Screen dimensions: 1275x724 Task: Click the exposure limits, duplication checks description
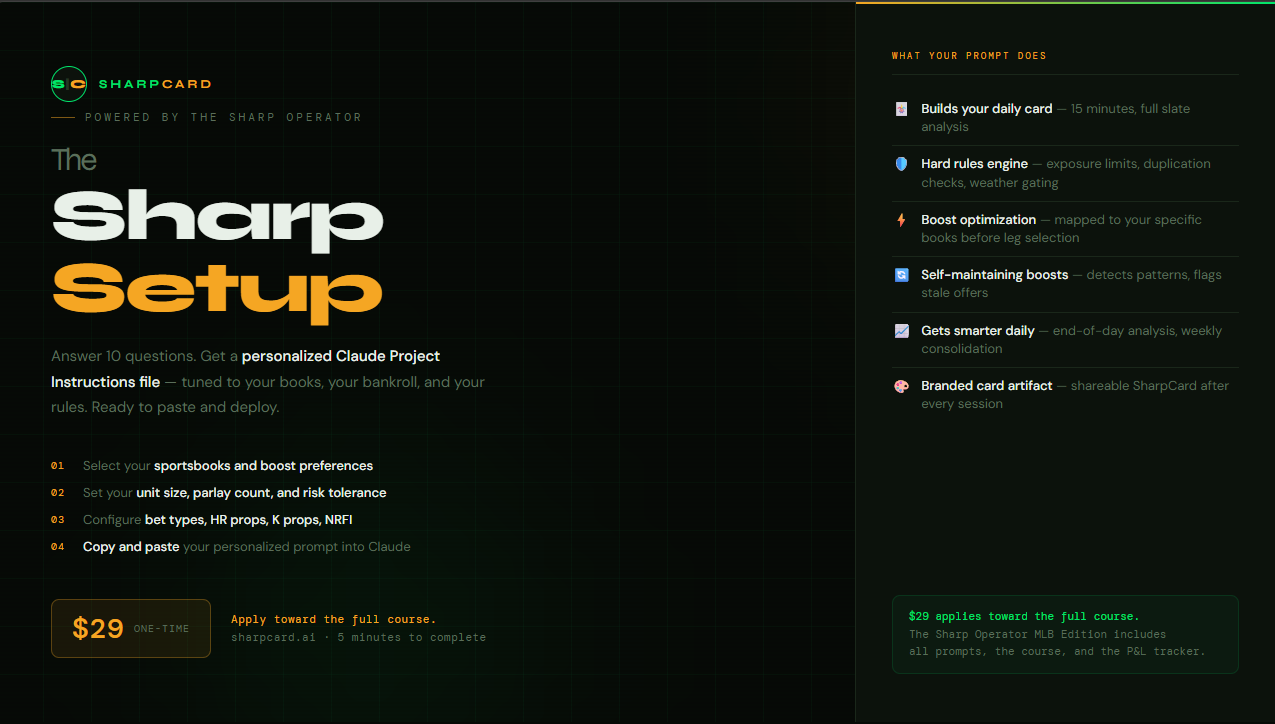pyautogui.click(x=1066, y=173)
